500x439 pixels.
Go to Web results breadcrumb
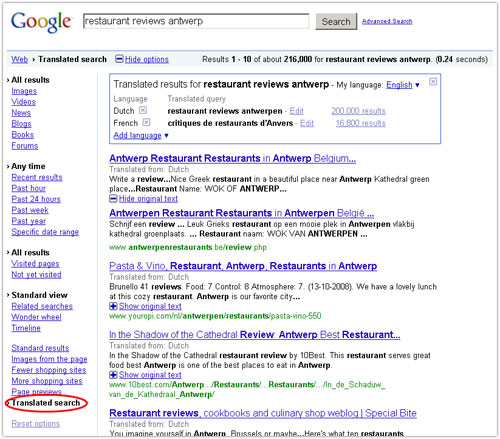[19, 59]
